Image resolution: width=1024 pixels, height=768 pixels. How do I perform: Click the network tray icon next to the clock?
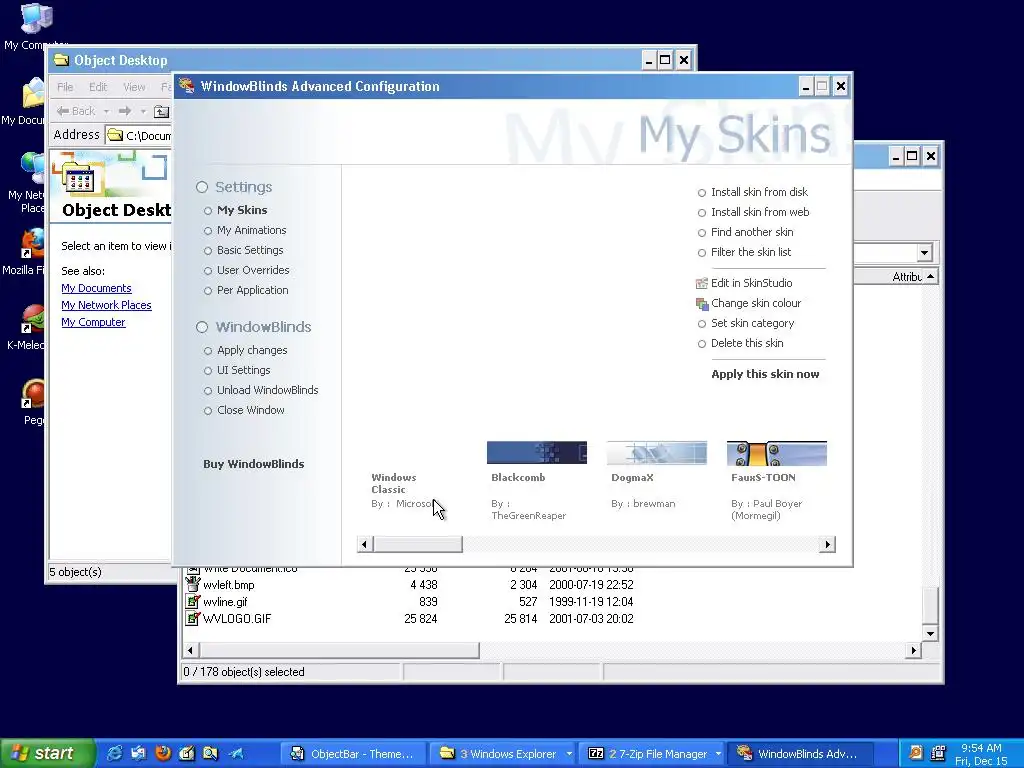tap(938, 753)
